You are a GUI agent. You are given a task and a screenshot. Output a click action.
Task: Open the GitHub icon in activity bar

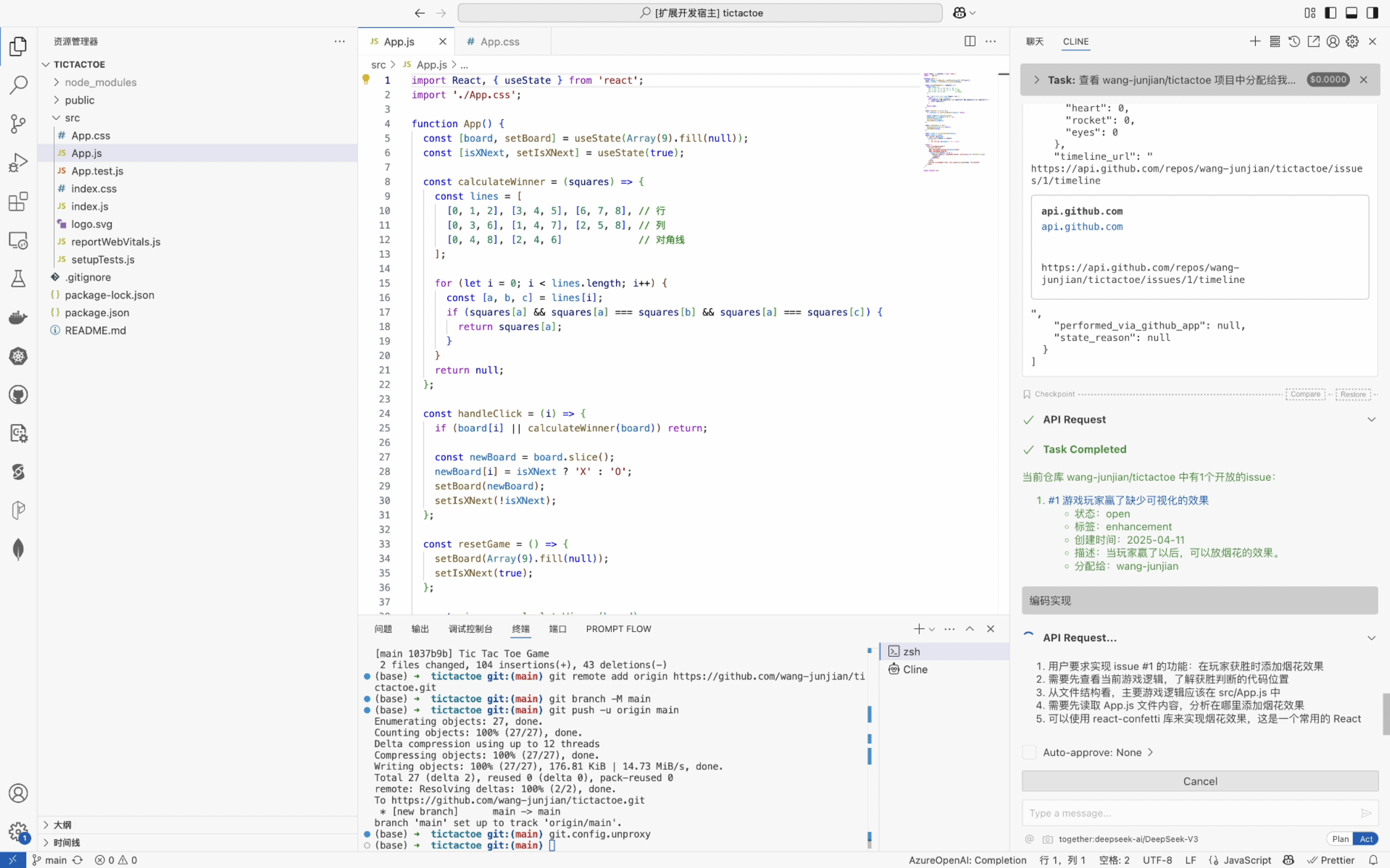click(x=18, y=395)
